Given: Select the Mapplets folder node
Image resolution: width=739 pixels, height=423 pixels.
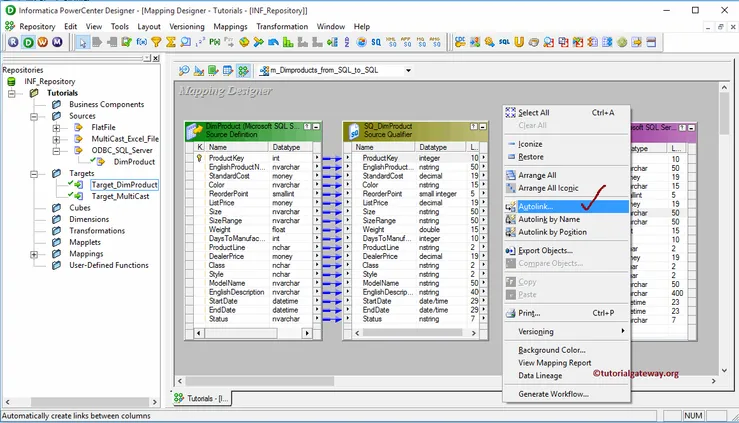Looking at the screenshot, I should click(85, 242).
